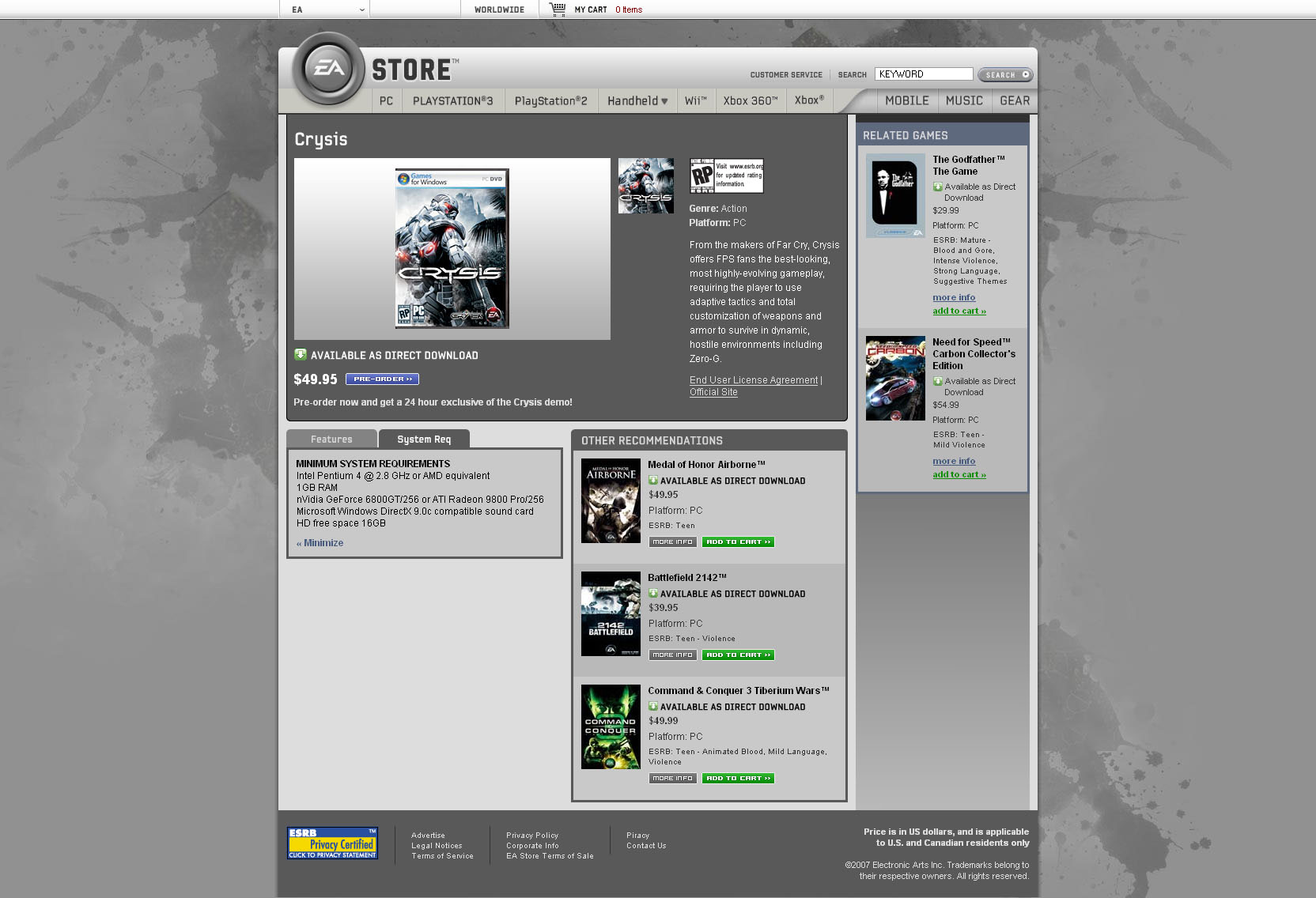Image resolution: width=1316 pixels, height=898 pixels.
Task: Open the Battlefield 2142 title link
Action: click(686, 578)
